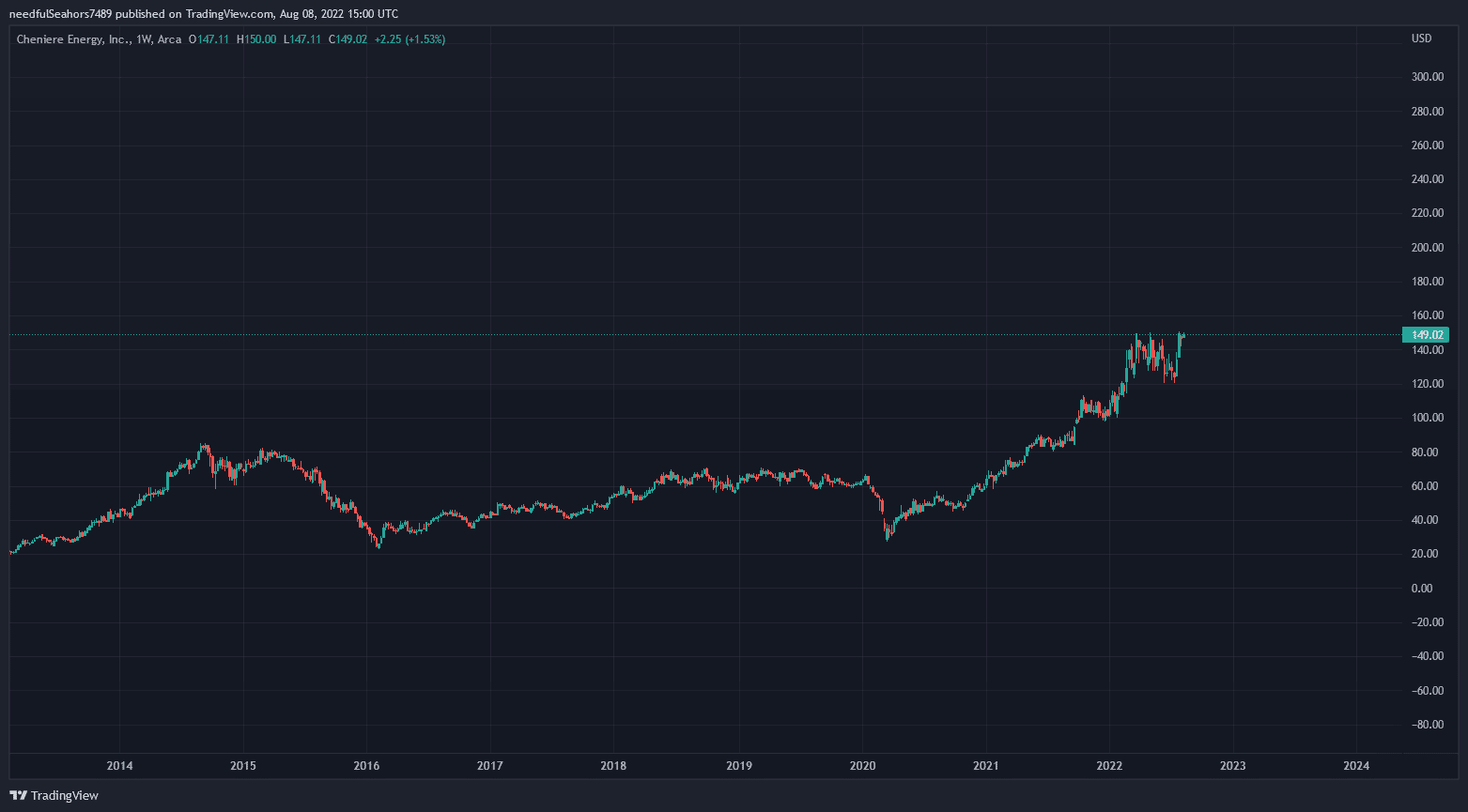Screen dimensions: 1468x812
Task: Click the 2014 year label on time axis
Action: (119, 766)
